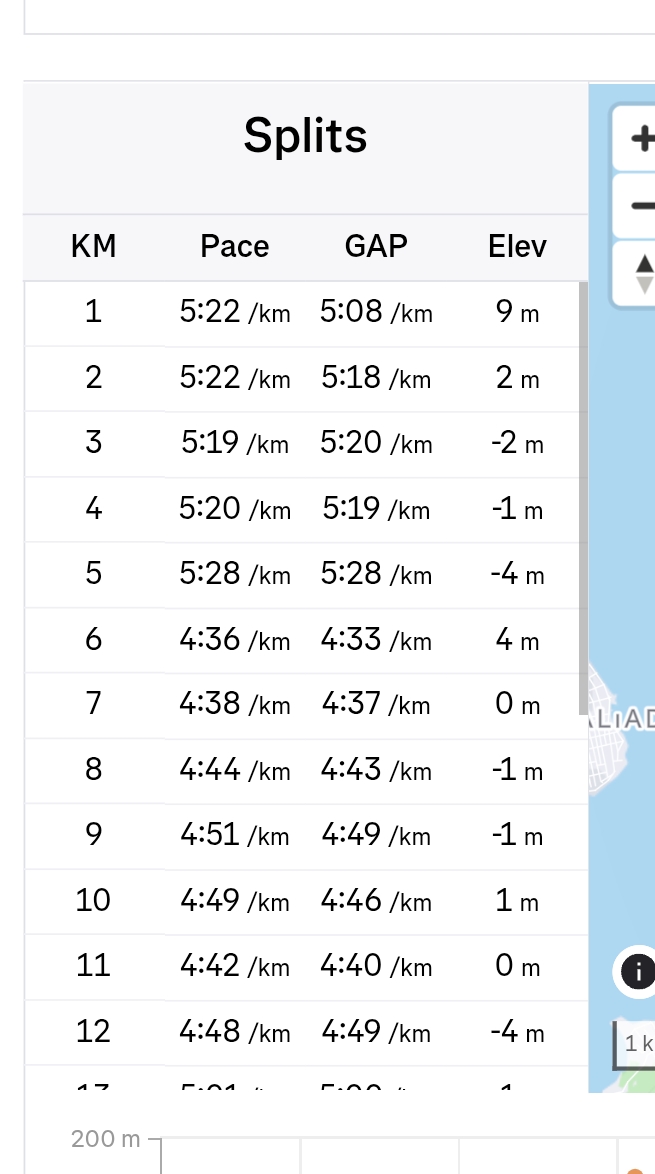
Task: Select the Pace column header
Action: click(235, 246)
